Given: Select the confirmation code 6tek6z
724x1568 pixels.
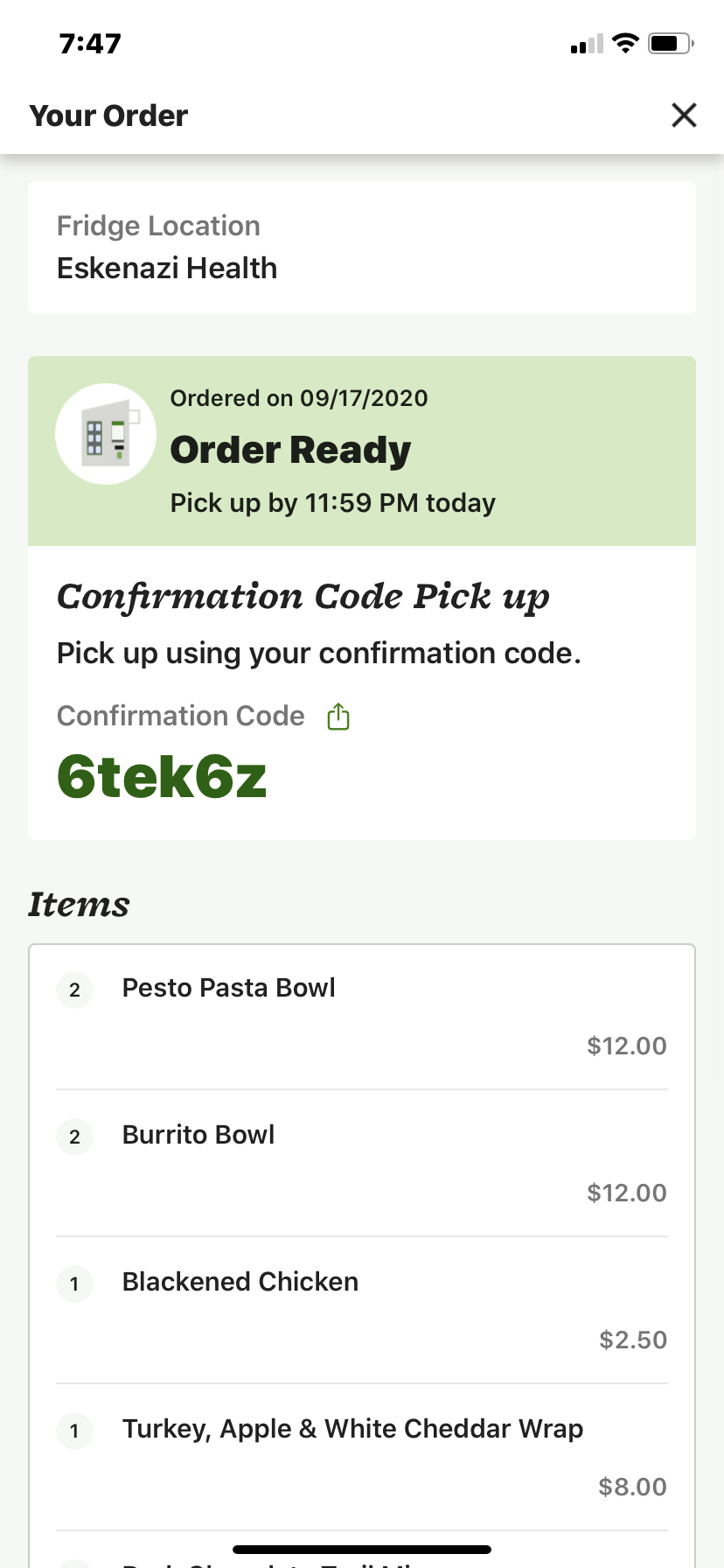Looking at the screenshot, I should point(162,777).
